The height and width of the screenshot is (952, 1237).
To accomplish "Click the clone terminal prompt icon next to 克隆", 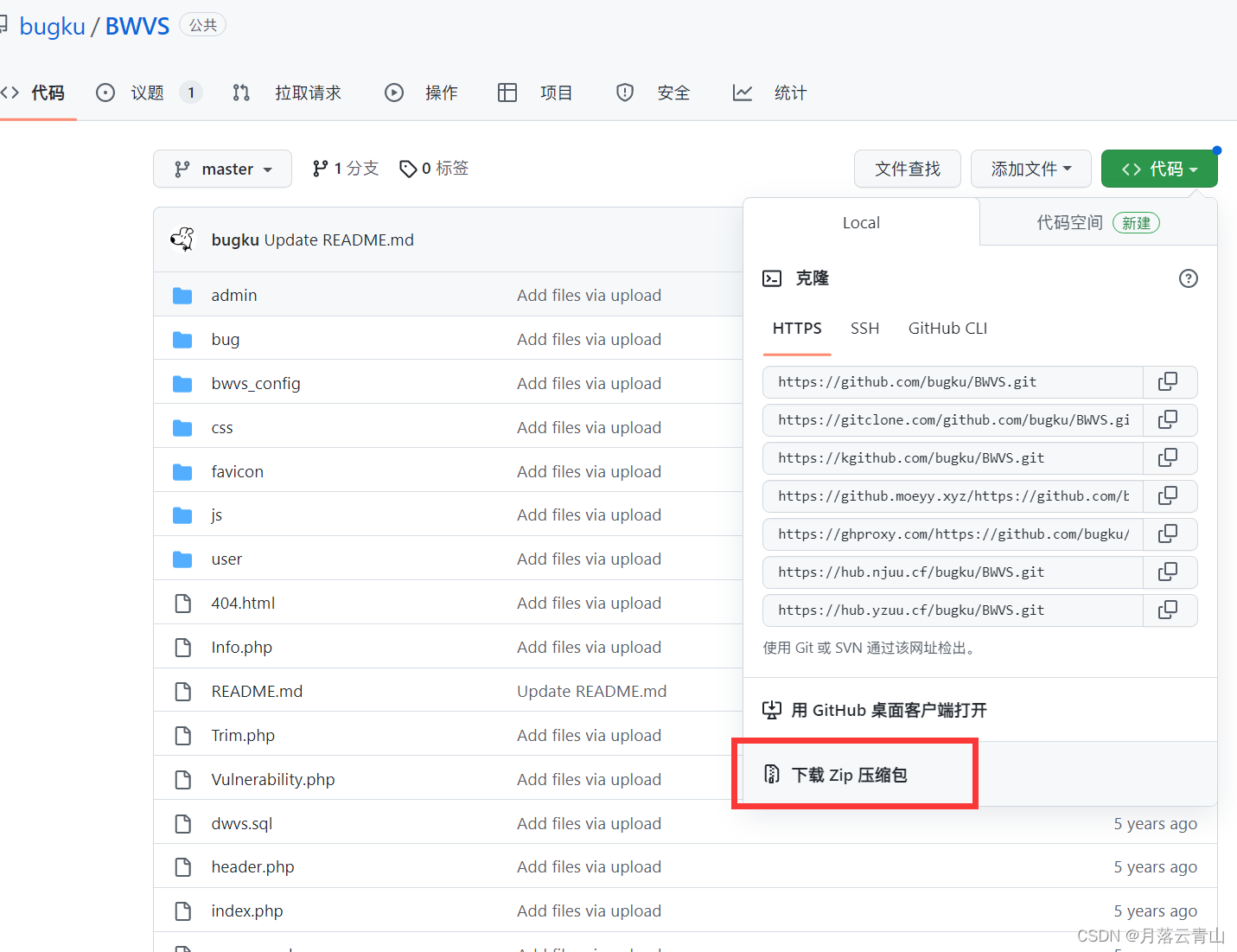I will (x=772, y=278).
